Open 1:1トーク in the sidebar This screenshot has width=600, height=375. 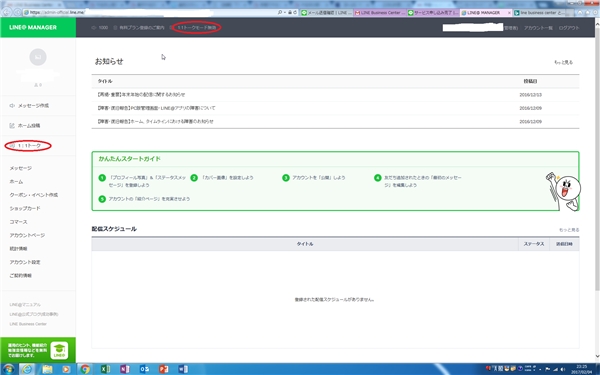click(29, 146)
